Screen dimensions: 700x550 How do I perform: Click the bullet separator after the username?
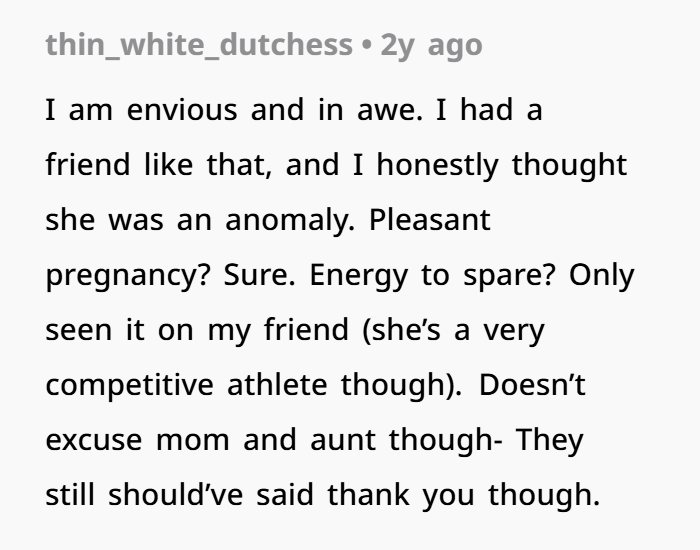click(367, 46)
